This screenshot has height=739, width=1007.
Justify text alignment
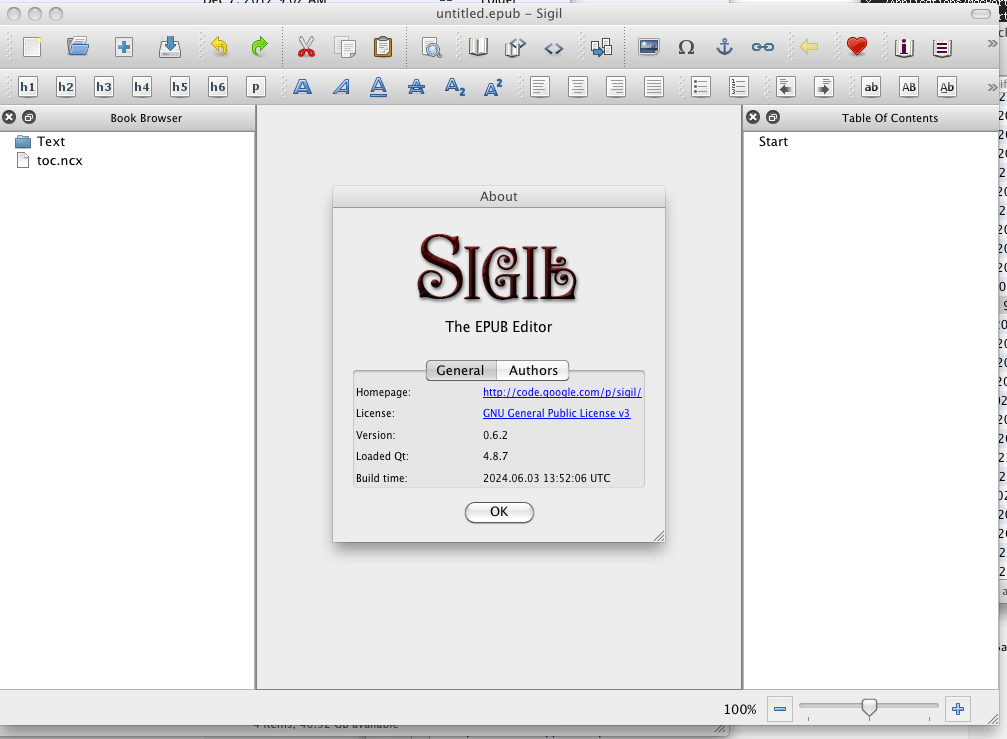[654, 87]
